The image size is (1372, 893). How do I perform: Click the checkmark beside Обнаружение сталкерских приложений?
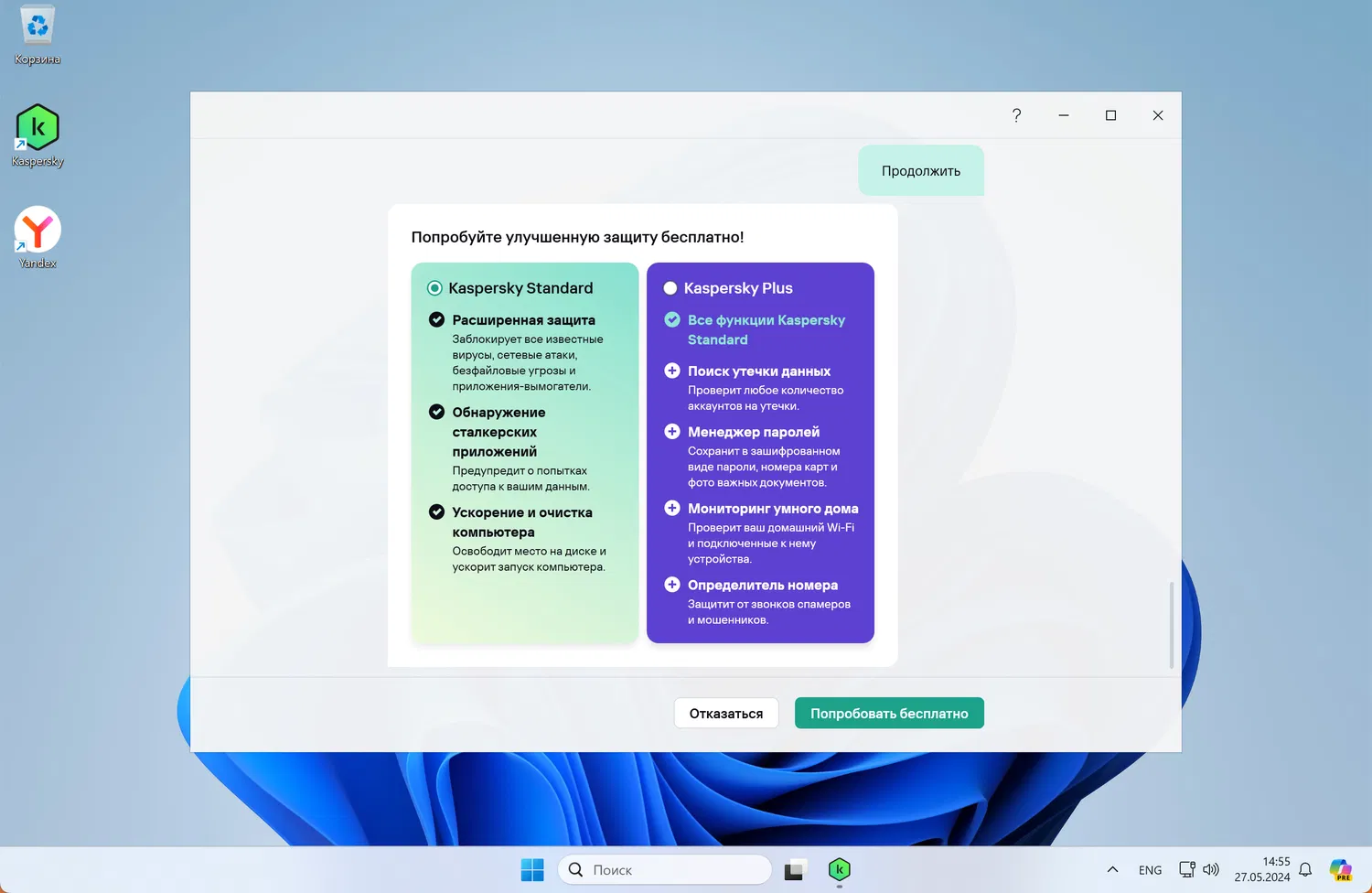[437, 412]
